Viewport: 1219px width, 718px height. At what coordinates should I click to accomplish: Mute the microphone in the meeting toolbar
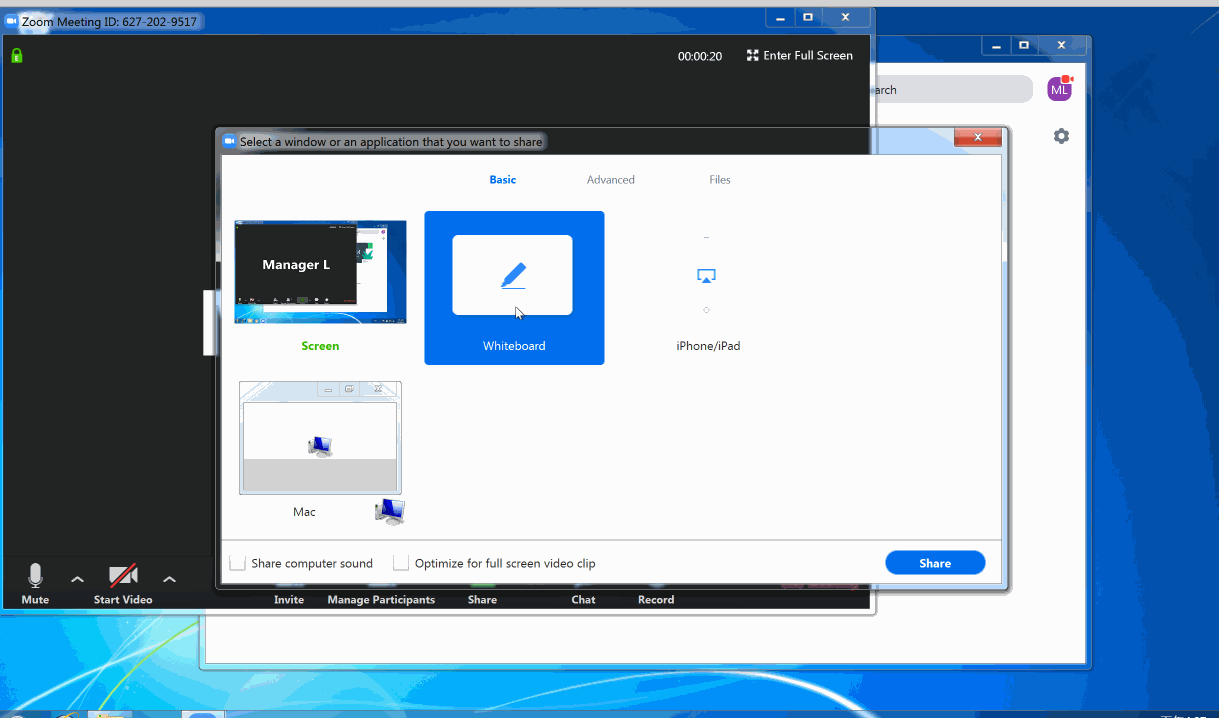[x=35, y=583]
